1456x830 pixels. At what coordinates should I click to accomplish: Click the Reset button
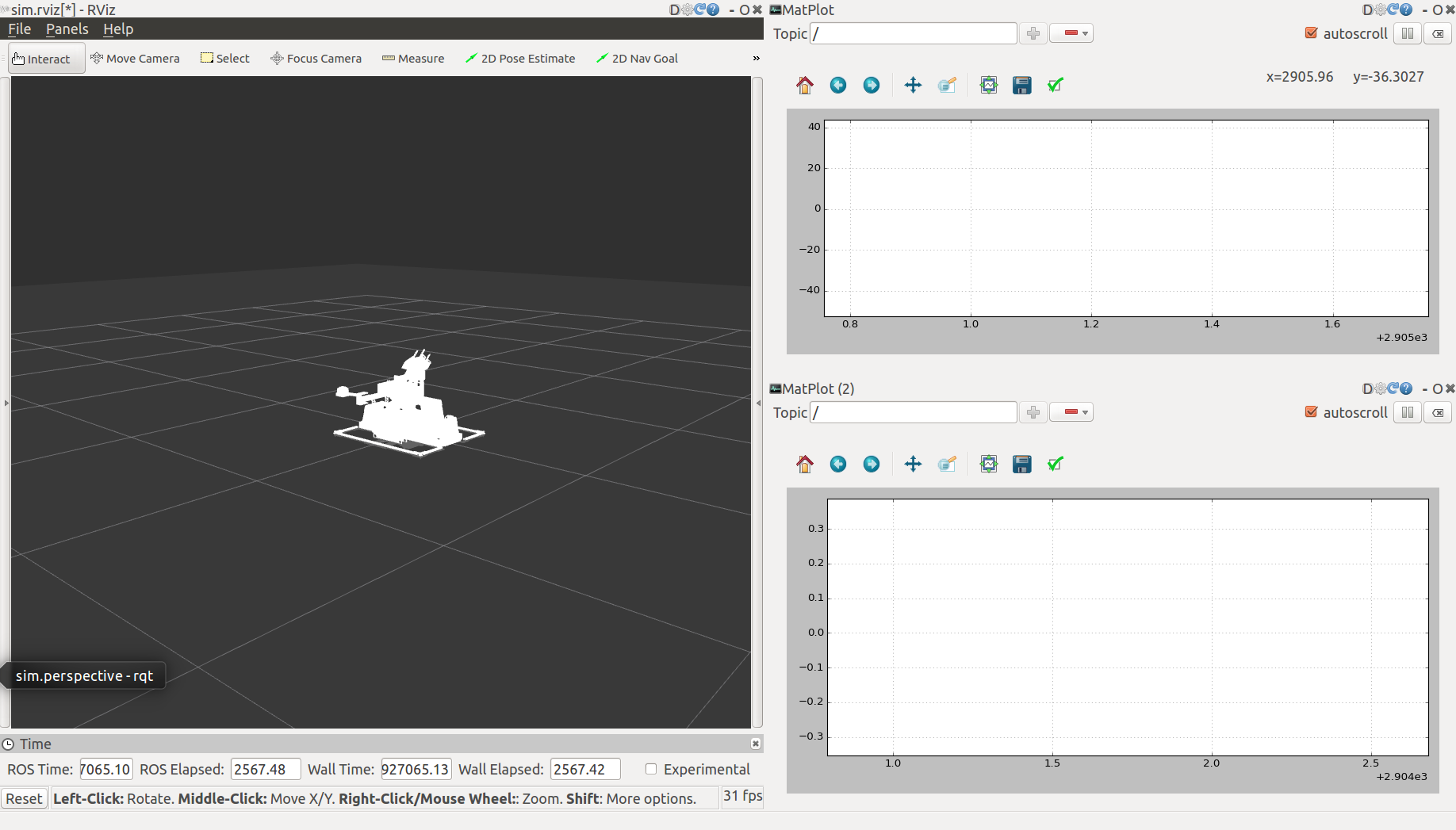(x=24, y=798)
